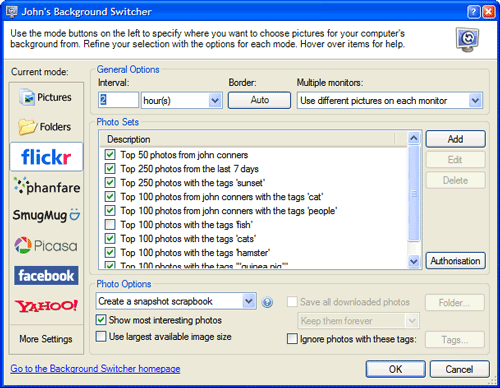Image resolution: width=500 pixels, height=388 pixels.
Task: Click the help icon beside snapshot scrapbook
Action: (267, 302)
